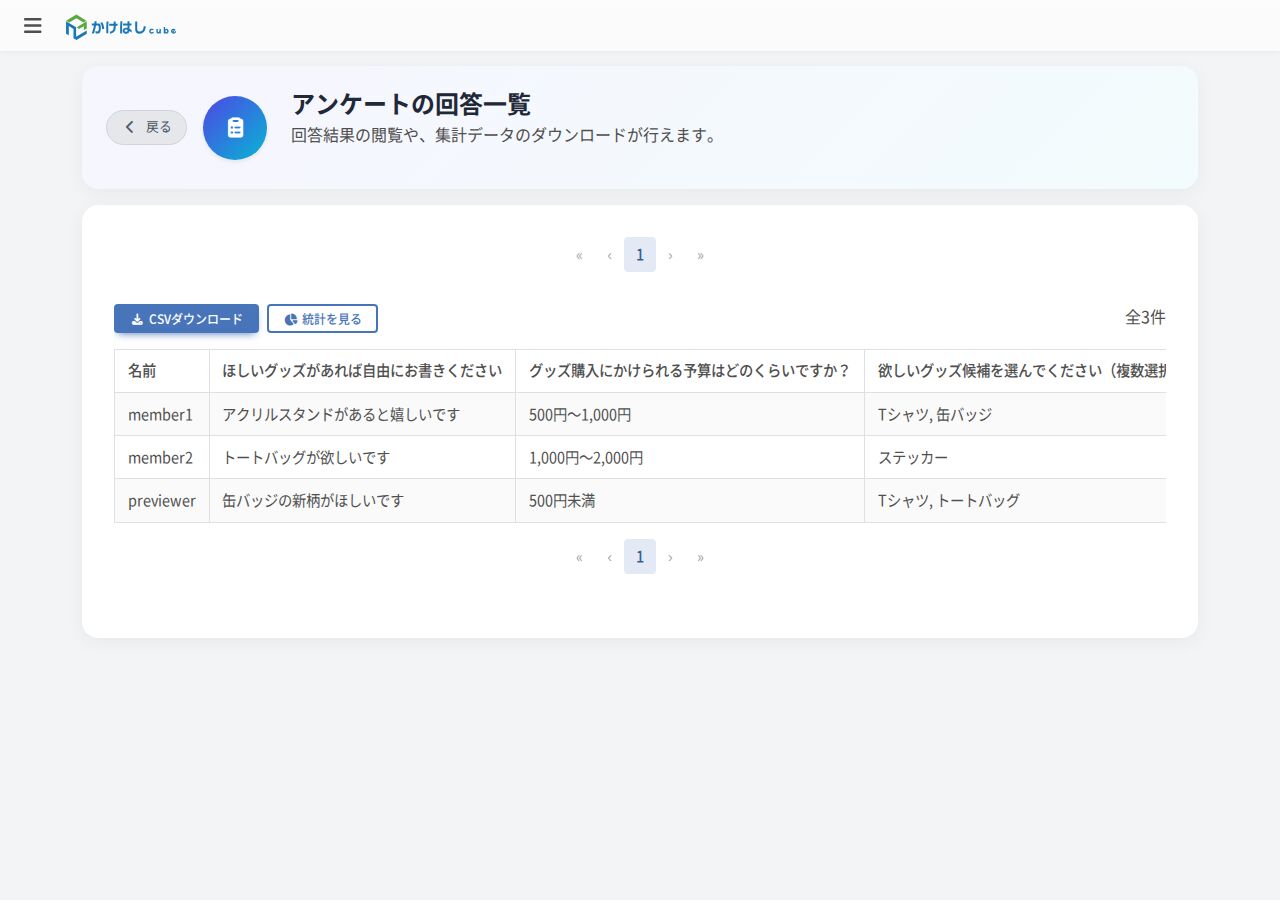Click the 名前 column header
This screenshot has width=1280, height=900.
click(162, 371)
